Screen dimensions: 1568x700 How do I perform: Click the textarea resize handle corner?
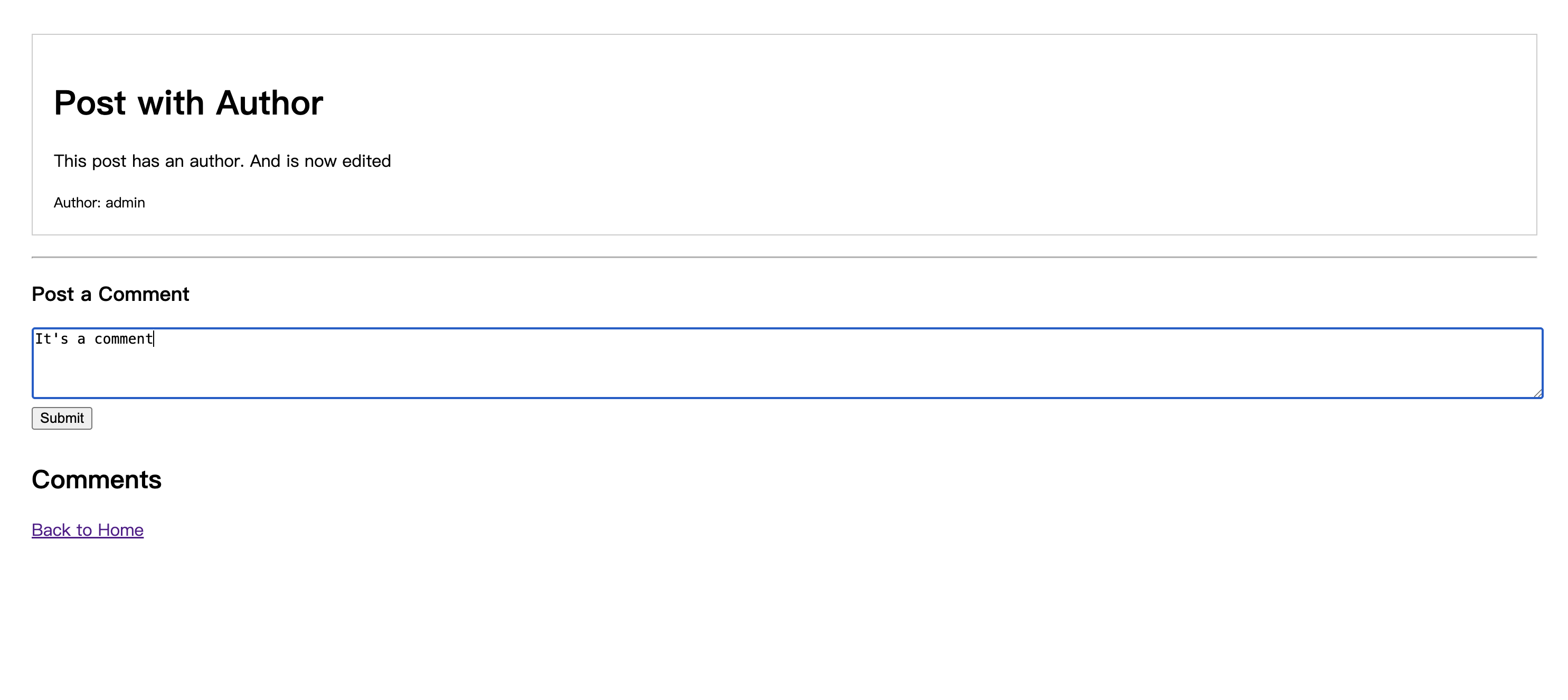click(x=1537, y=393)
